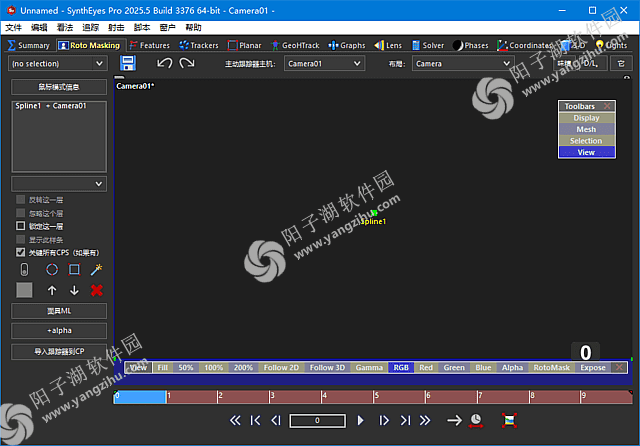
Task: Rewind to start with double-left arrows
Action: click(235, 420)
